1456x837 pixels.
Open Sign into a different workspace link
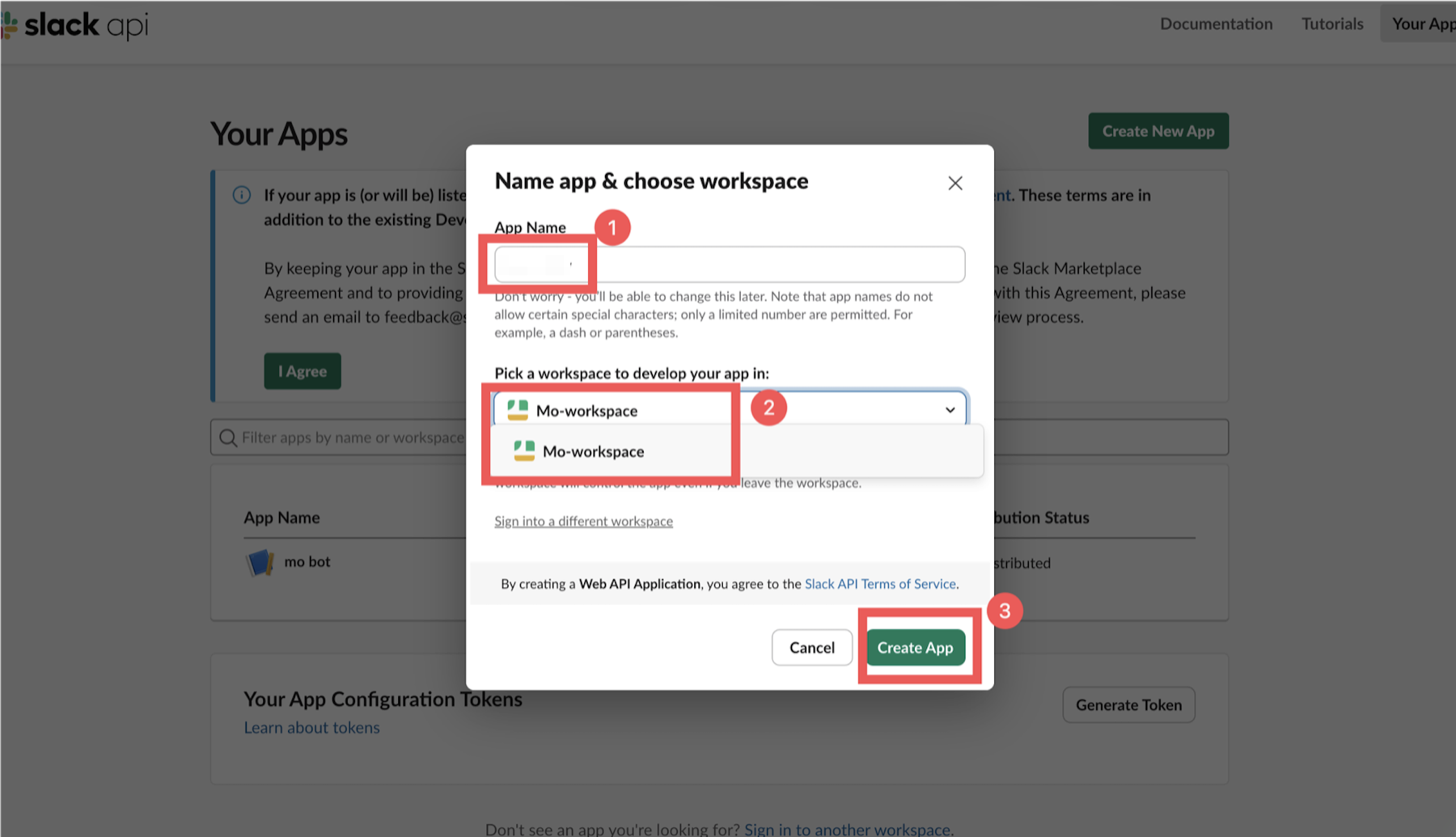583,522
